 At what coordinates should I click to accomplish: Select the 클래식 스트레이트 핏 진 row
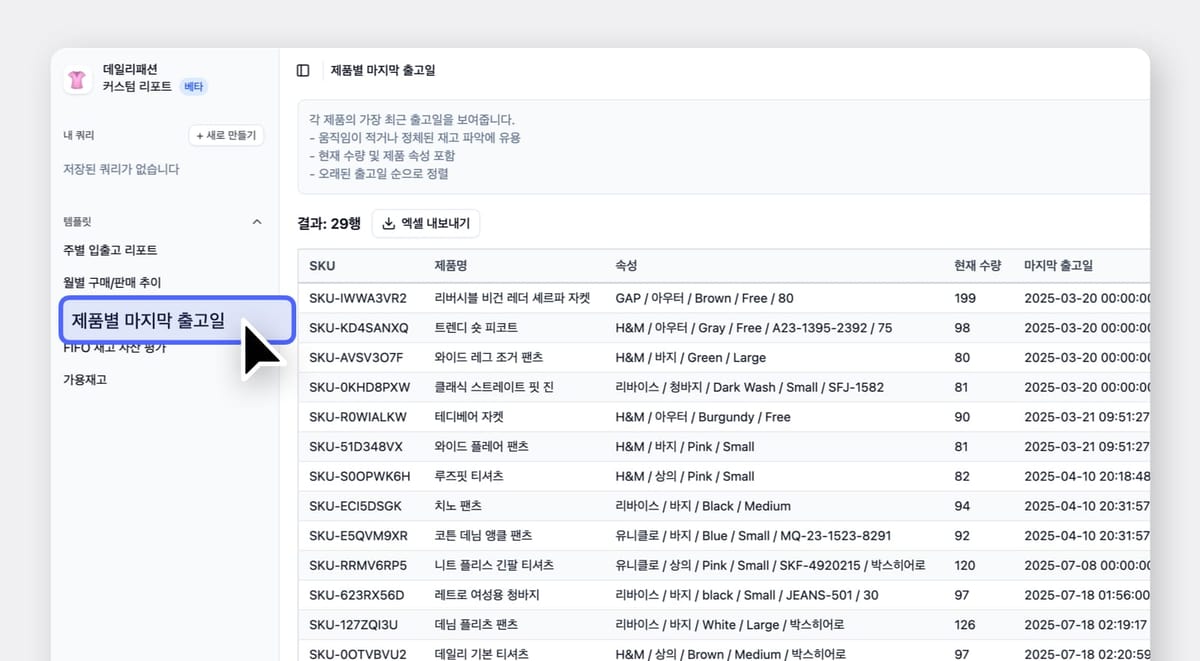[x=600, y=387]
